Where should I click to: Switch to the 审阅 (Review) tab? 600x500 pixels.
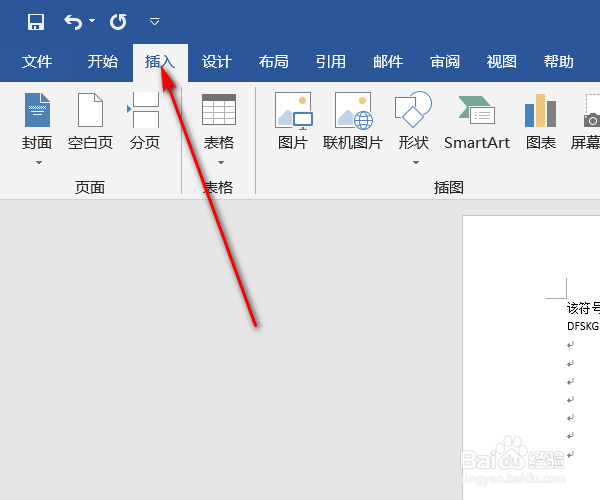[445, 62]
